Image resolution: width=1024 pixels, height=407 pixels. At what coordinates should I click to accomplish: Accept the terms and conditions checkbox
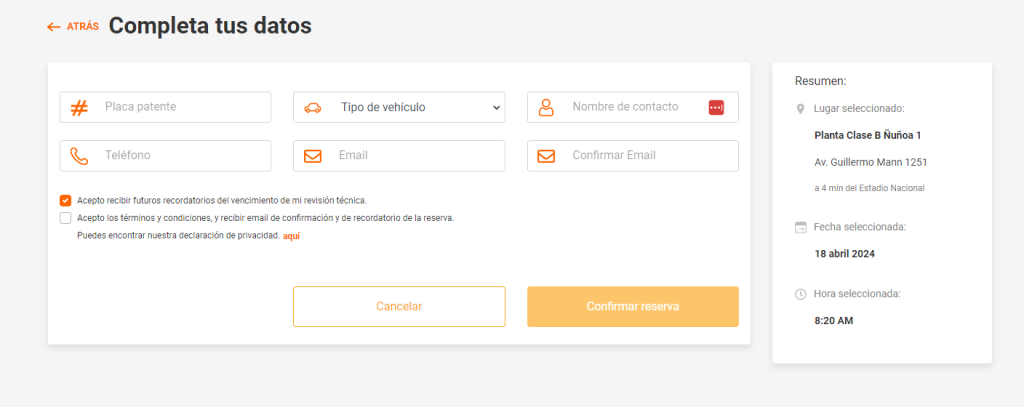(x=66, y=217)
